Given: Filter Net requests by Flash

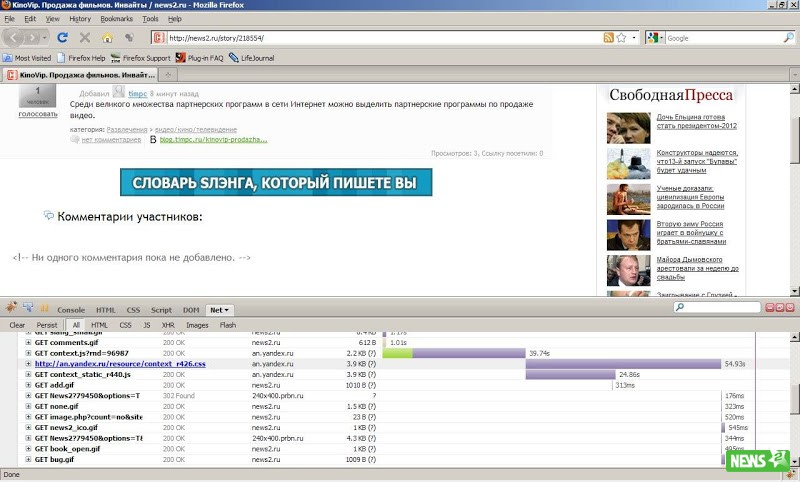Looking at the screenshot, I should [x=228, y=325].
